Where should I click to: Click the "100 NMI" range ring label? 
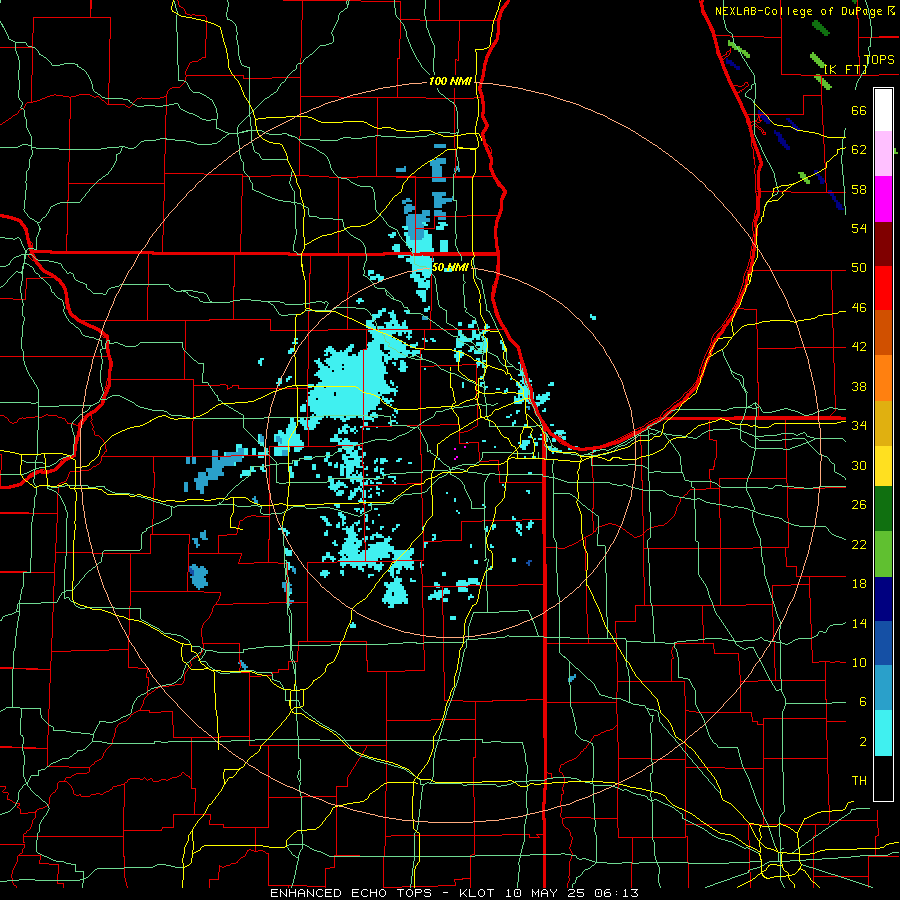click(450, 81)
